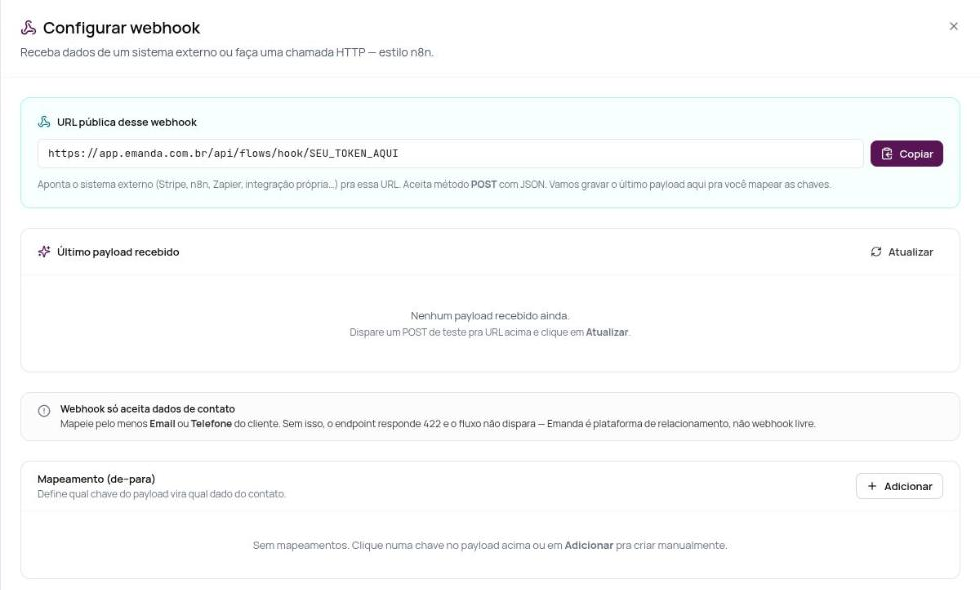This screenshot has width=980, height=590.
Task: Click 'Último payload recebido' heading text
Action: 118,252
